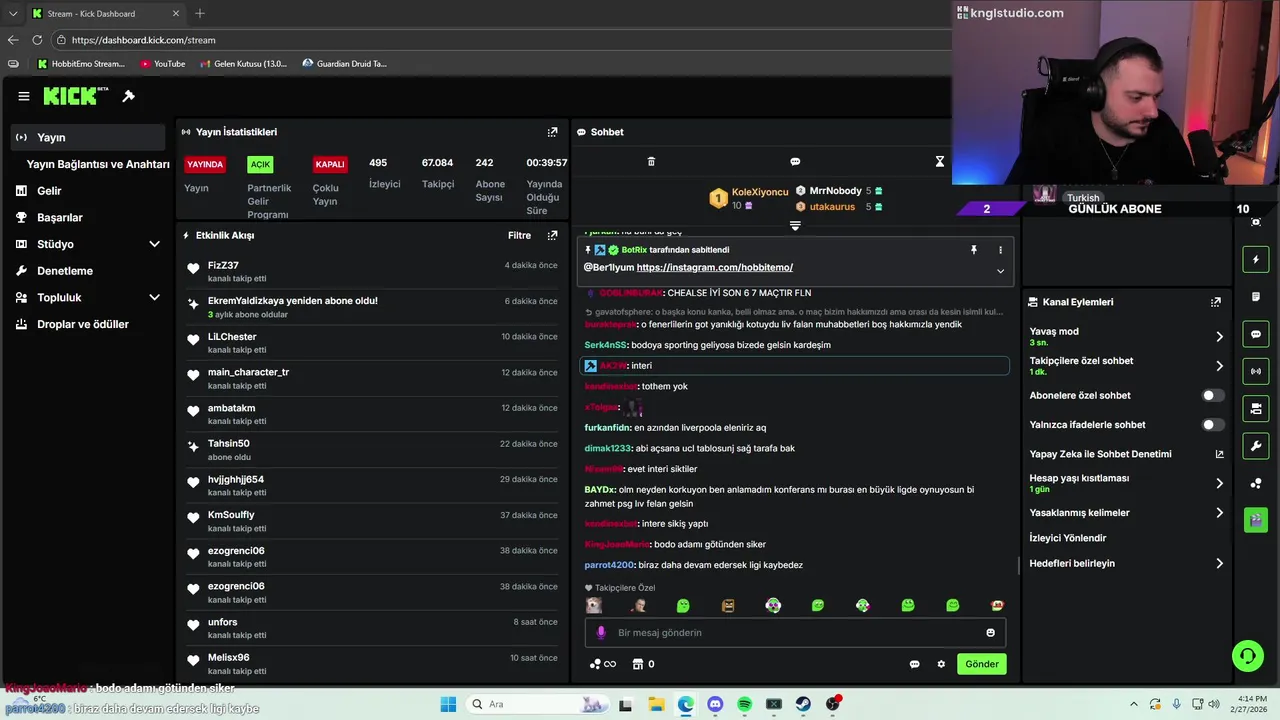This screenshot has height=720, width=1280.
Task: Open the instagram.com/hobbitemo link in pinned message
Action: pyautogui.click(x=715, y=267)
